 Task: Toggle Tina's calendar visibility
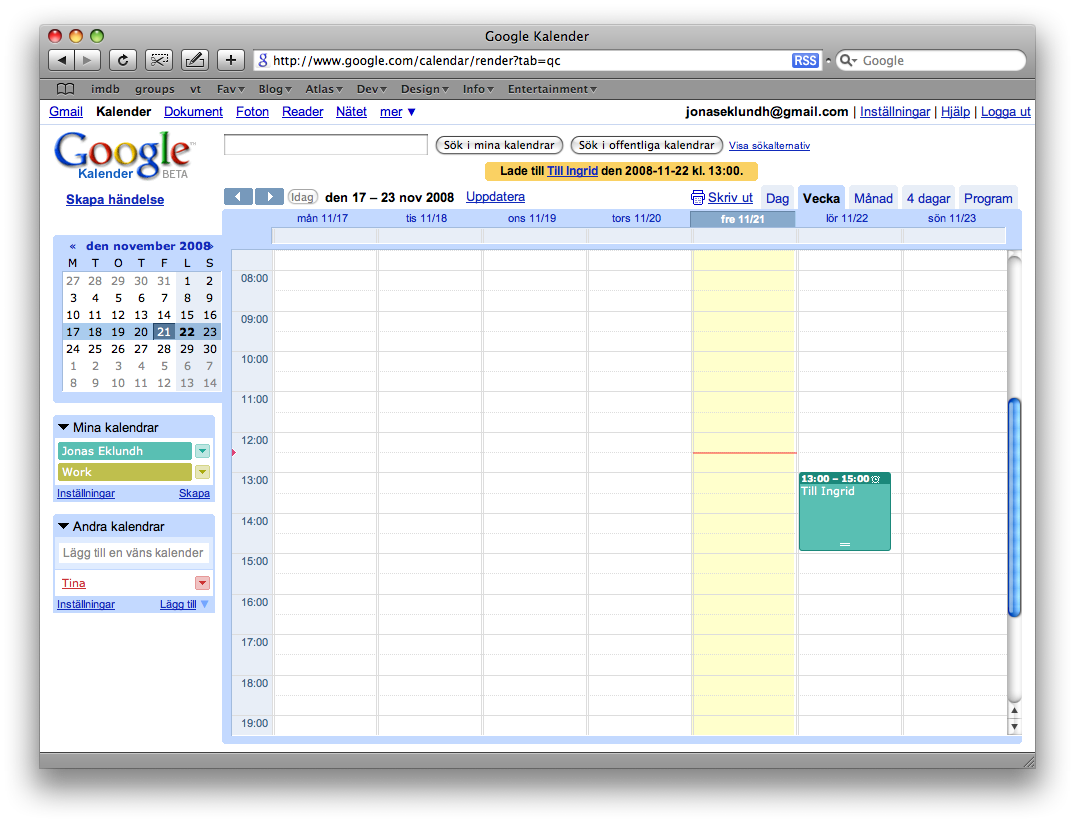click(x=74, y=583)
